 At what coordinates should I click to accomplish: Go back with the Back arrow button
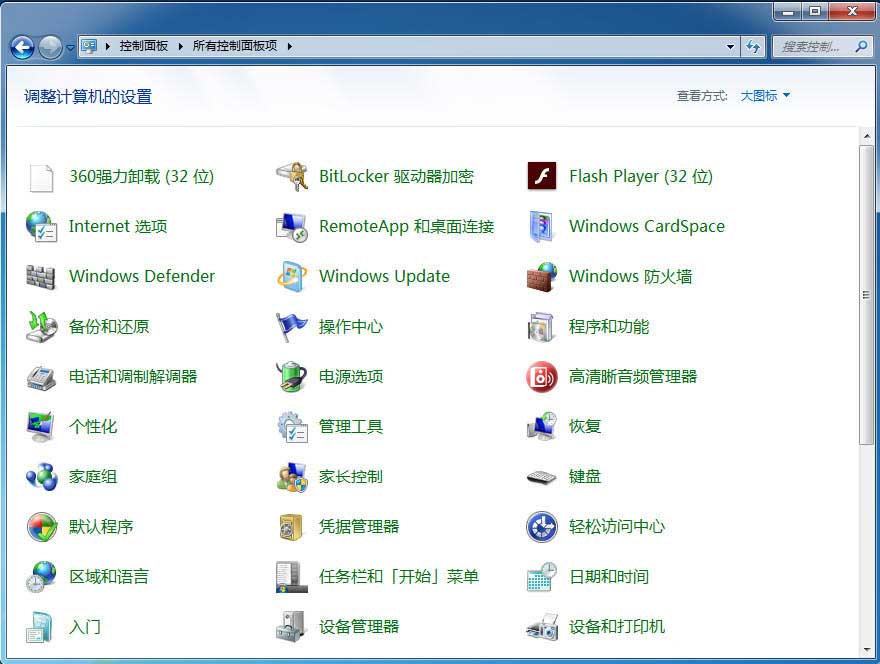(x=22, y=47)
